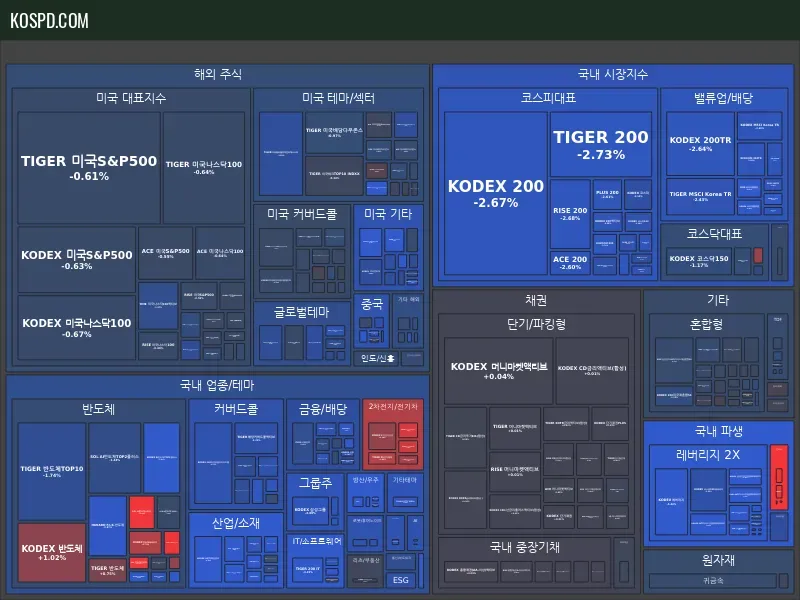Click the 기타 group header
The width and height of the screenshot is (800, 600).
click(718, 300)
